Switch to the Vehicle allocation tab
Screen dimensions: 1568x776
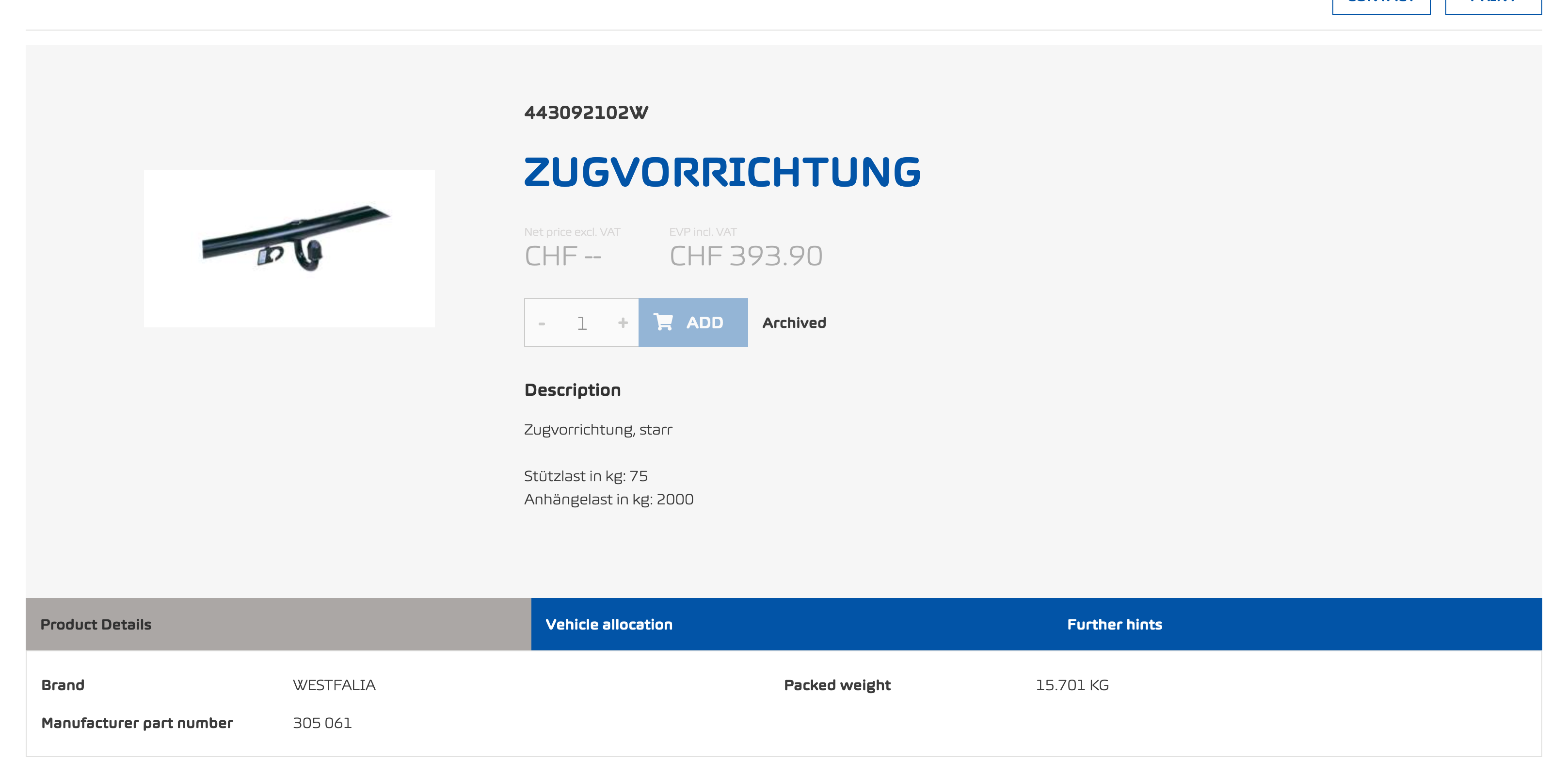608,624
